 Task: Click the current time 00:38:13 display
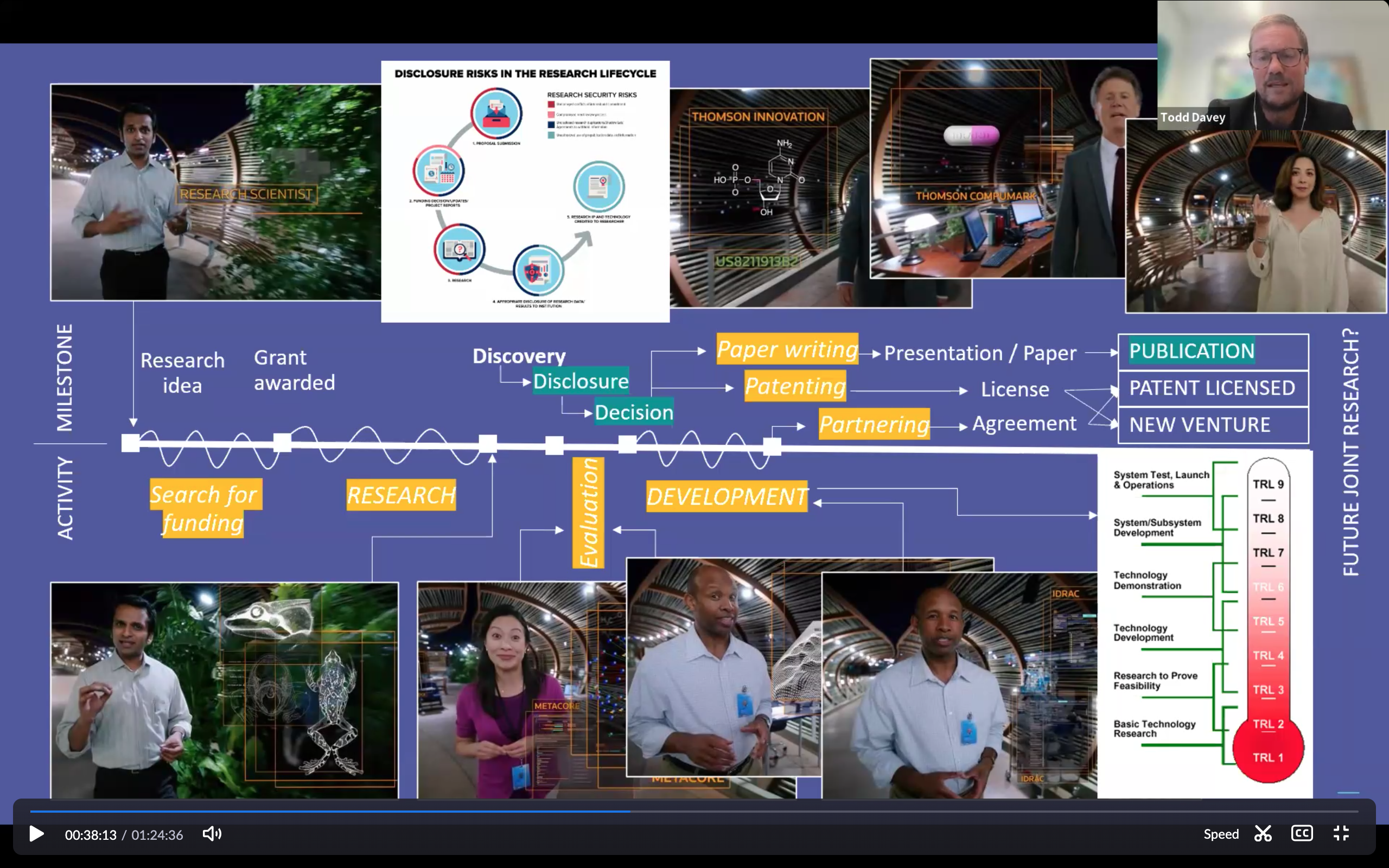point(91,835)
